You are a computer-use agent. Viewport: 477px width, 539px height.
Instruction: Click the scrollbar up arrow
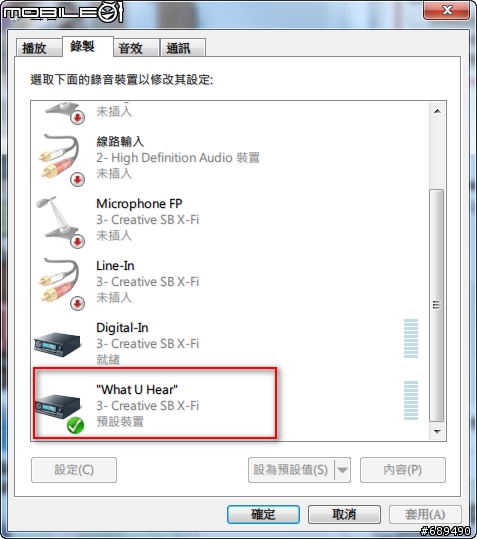click(437, 111)
